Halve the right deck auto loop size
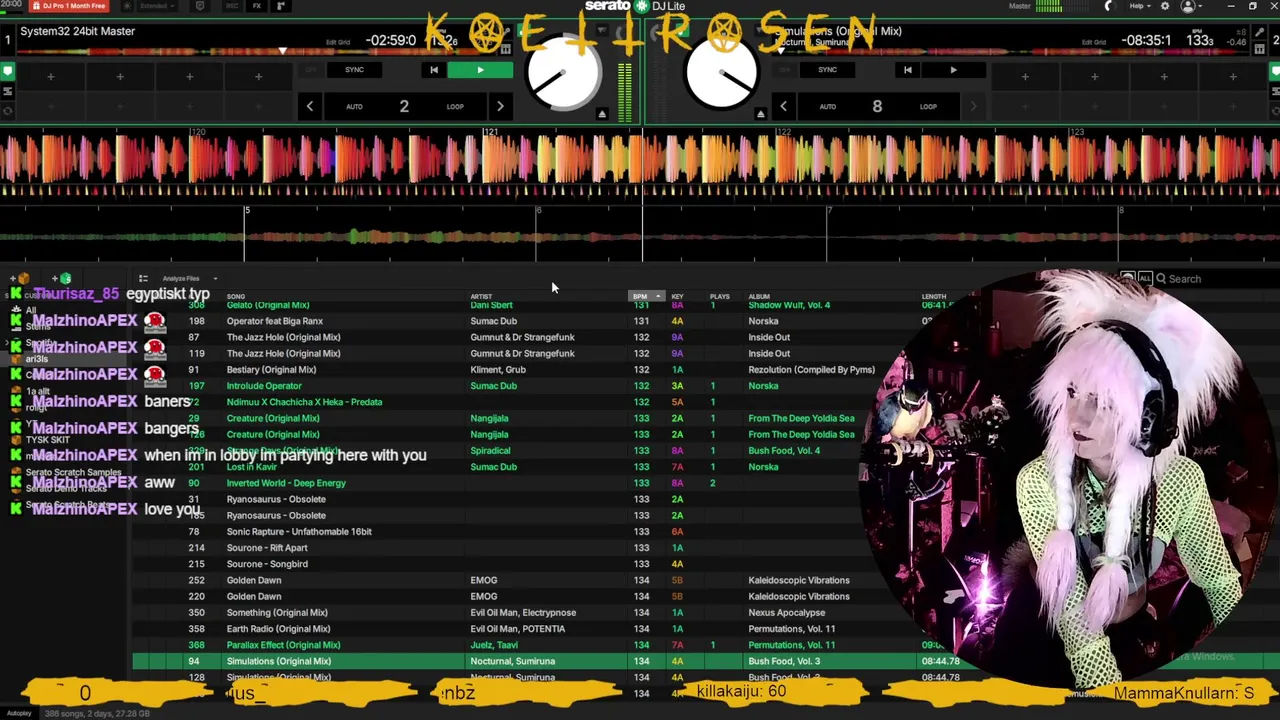The image size is (1280, 720). click(x=783, y=106)
